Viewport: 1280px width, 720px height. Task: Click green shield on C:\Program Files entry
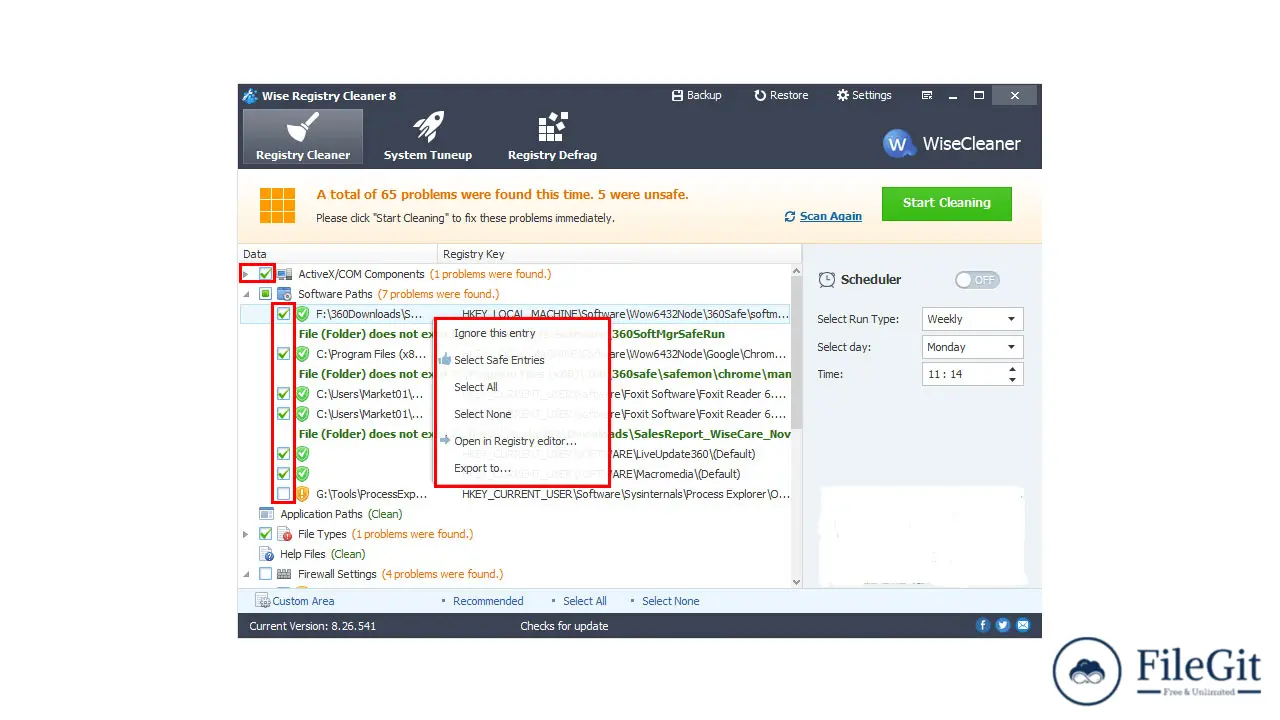click(x=302, y=354)
